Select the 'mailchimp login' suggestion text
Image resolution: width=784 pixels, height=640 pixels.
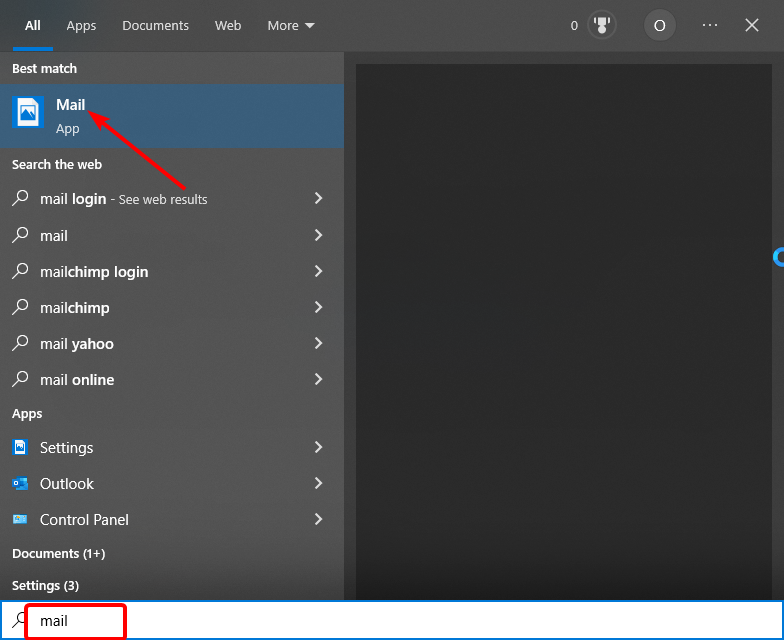94,272
